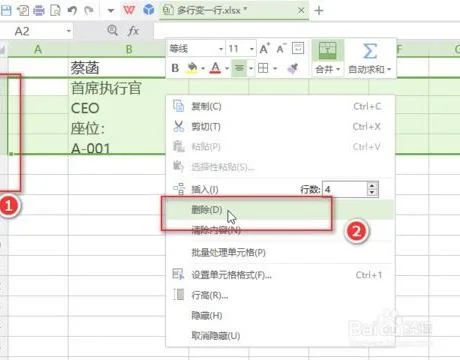460x360 pixels.
Task: Choose 取消隐藏(U) from the context menu
Action: [x=280, y=335]
